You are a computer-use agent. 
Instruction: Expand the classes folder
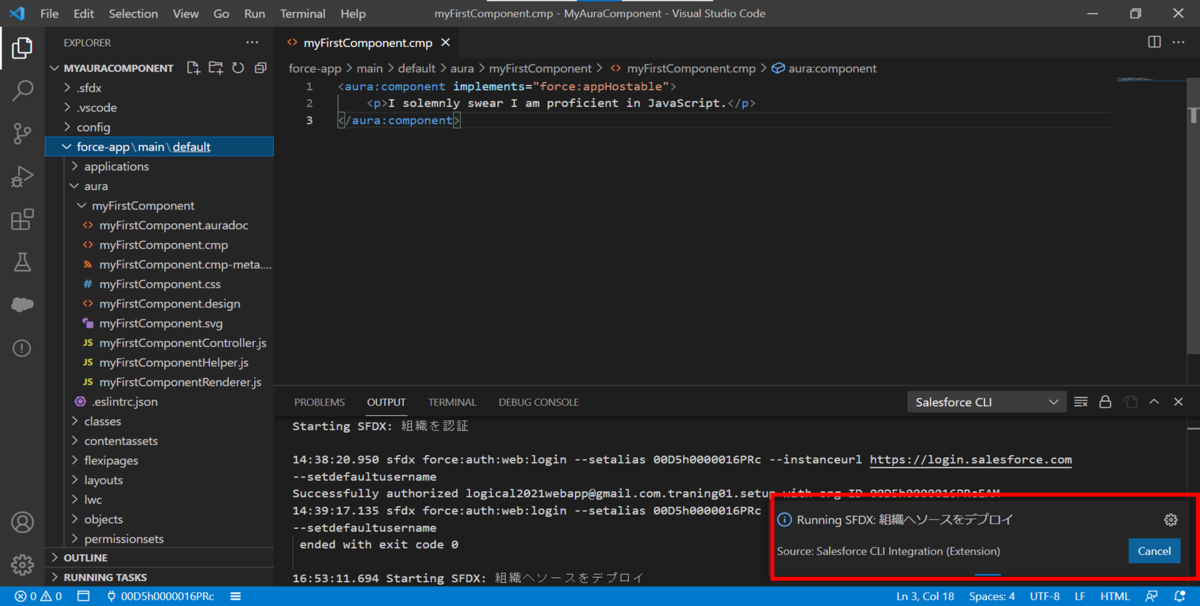point(160,421)
